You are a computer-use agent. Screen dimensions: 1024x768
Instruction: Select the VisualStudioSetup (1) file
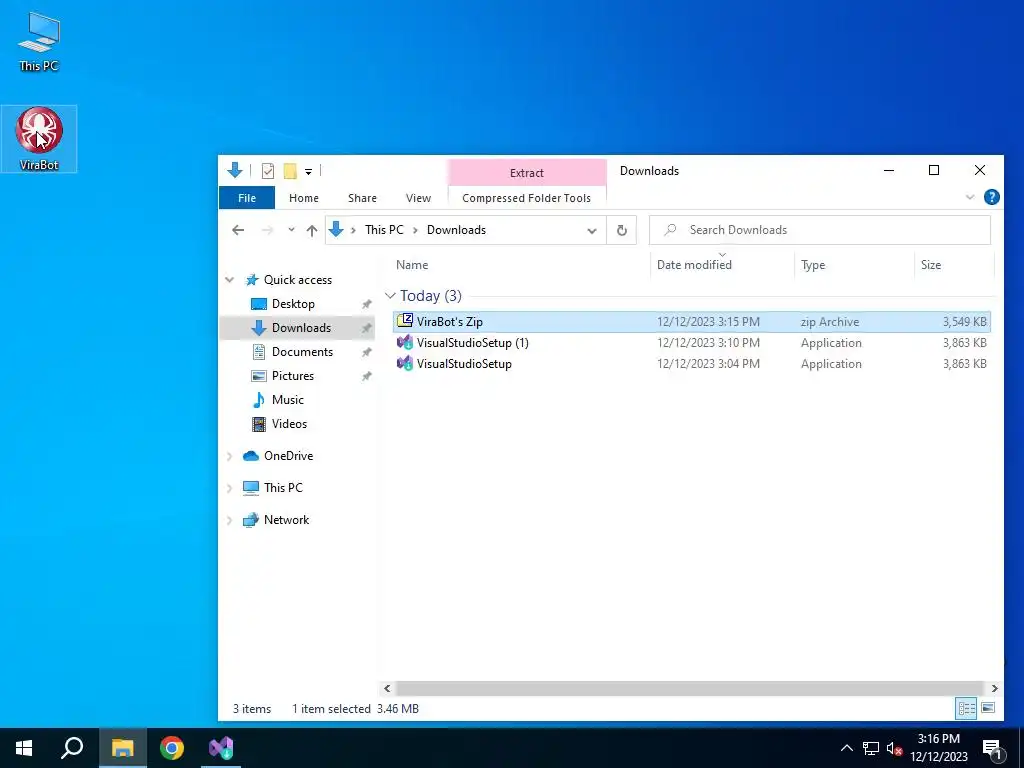click(x=692, y=343)
